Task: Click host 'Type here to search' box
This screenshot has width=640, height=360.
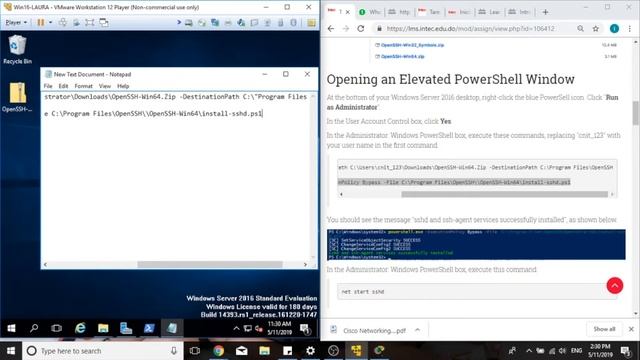Action: coord(102,351)
